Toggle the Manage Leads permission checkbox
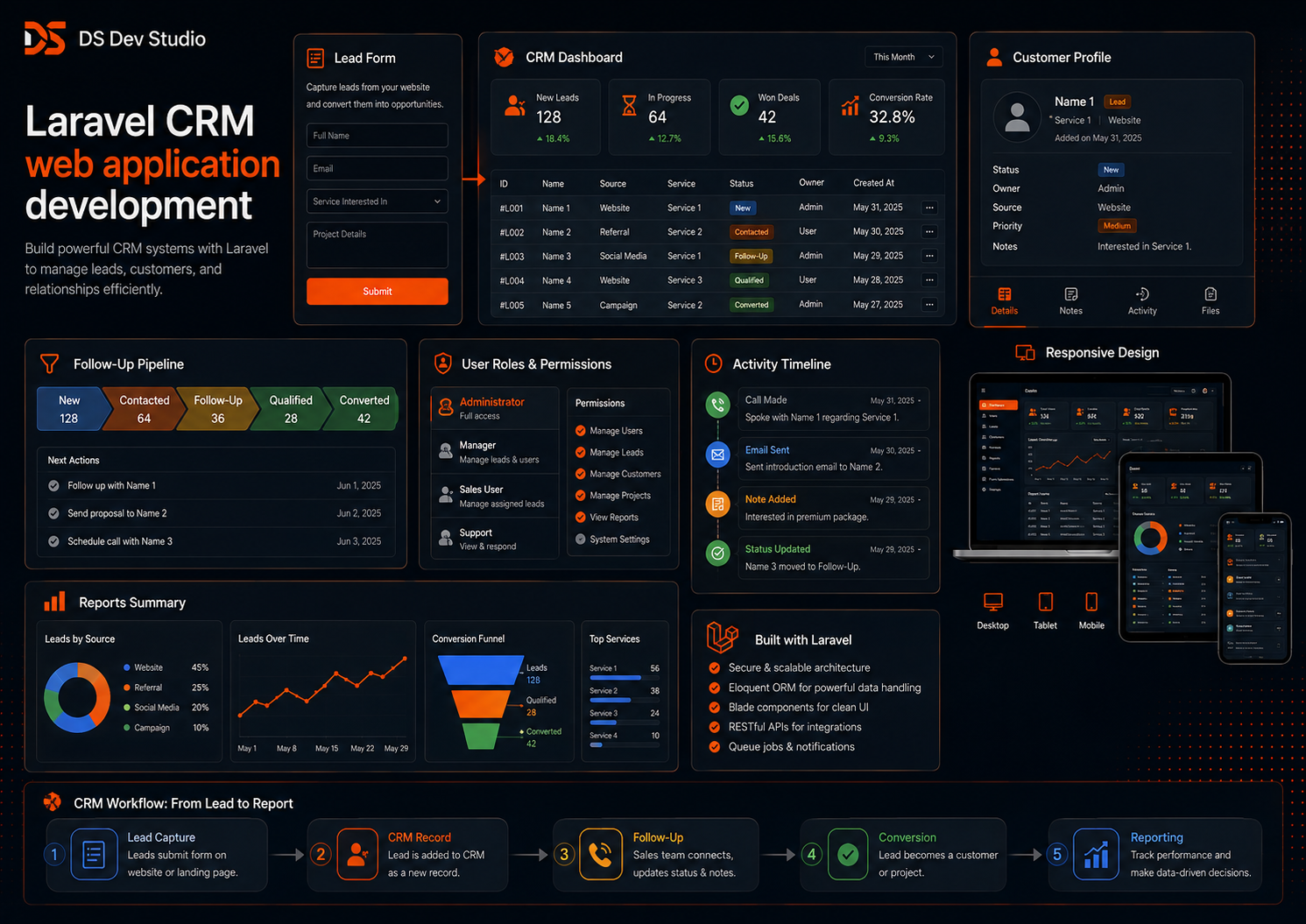This screenshot has width=1306, height=924. click(581, 453)
